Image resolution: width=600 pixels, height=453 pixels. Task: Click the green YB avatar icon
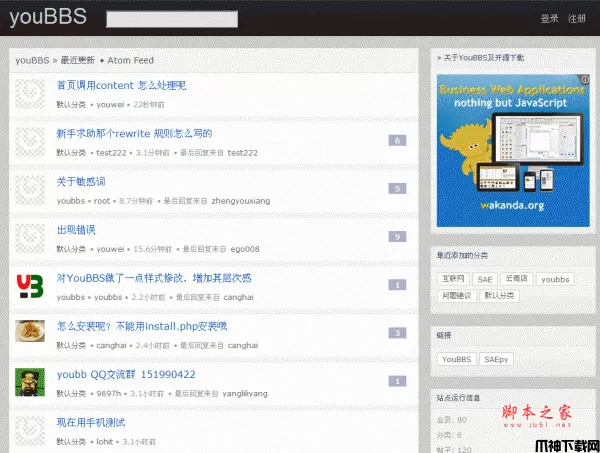point(30,285)
